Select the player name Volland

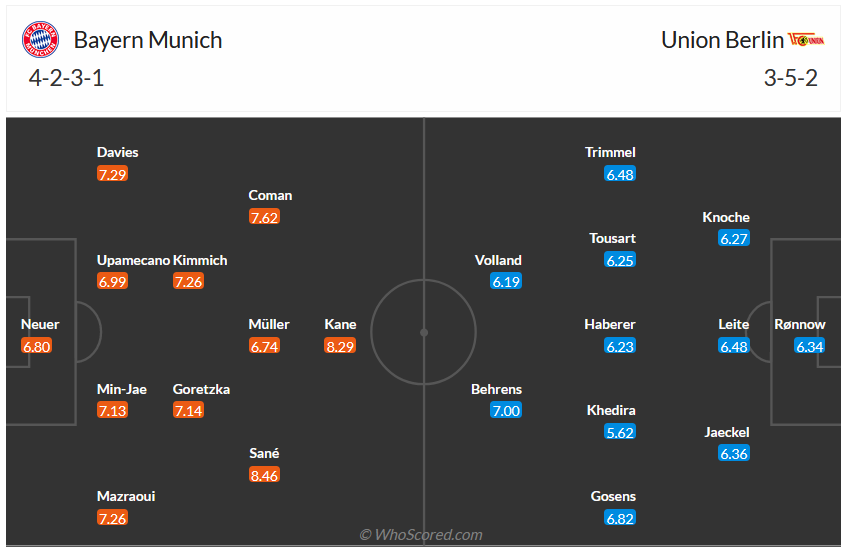(498, 260)
